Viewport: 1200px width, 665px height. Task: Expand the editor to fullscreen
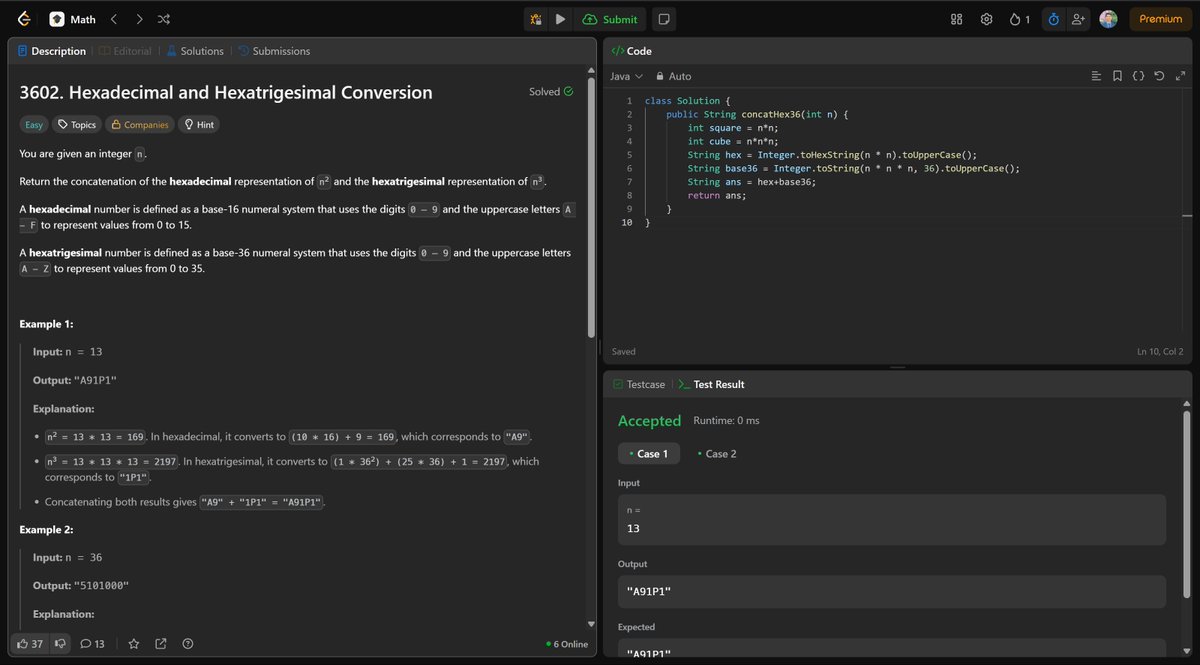pos(1180,76)
